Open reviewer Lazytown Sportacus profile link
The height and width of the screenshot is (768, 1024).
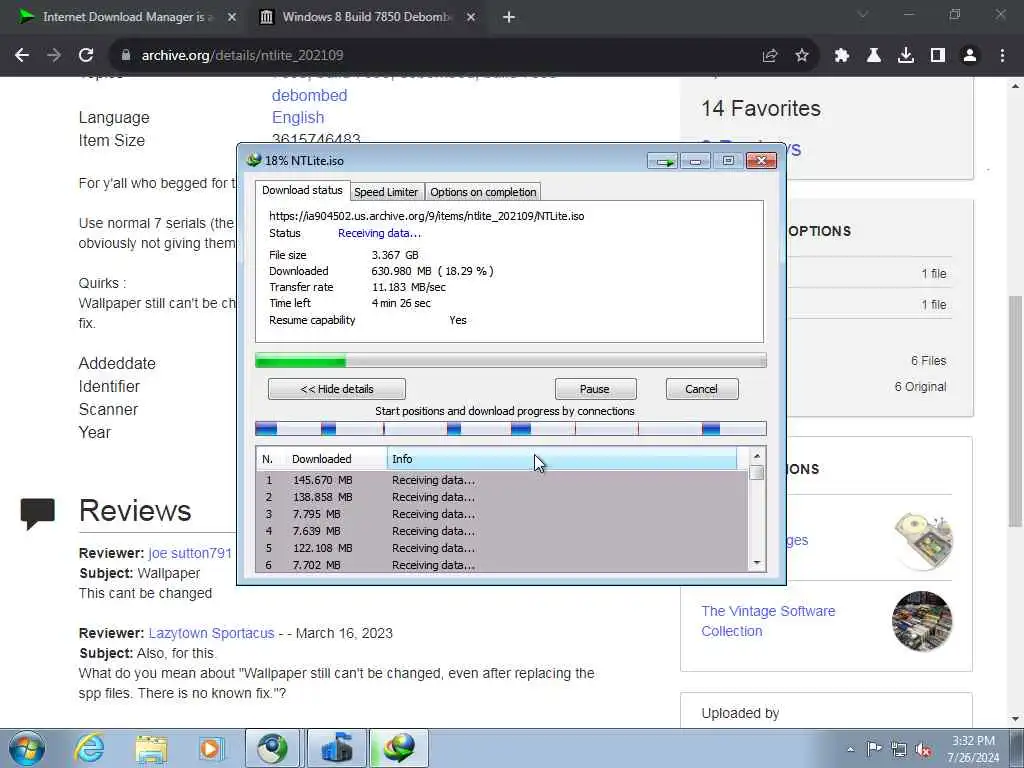click(211, 633)
